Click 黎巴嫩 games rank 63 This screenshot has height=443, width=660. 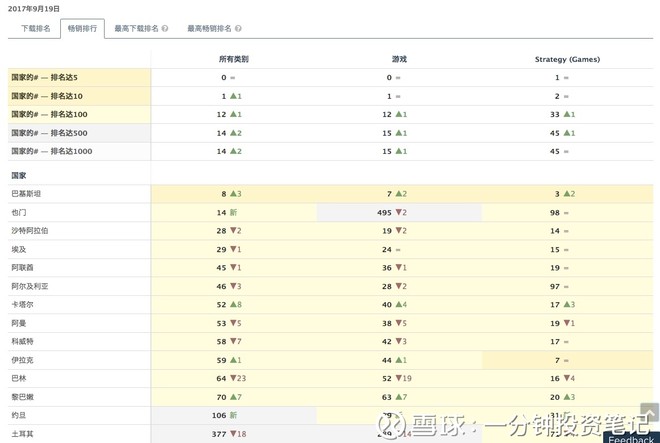[x=387, y=397]
